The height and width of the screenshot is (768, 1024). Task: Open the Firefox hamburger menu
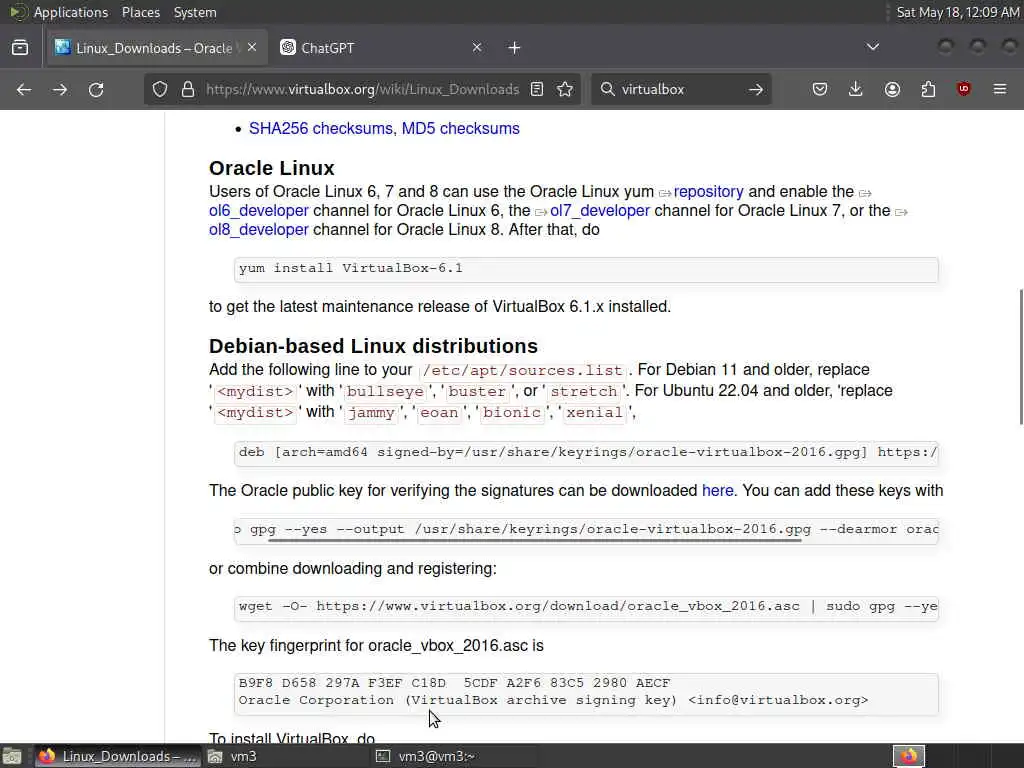[x=1000, y=89]
